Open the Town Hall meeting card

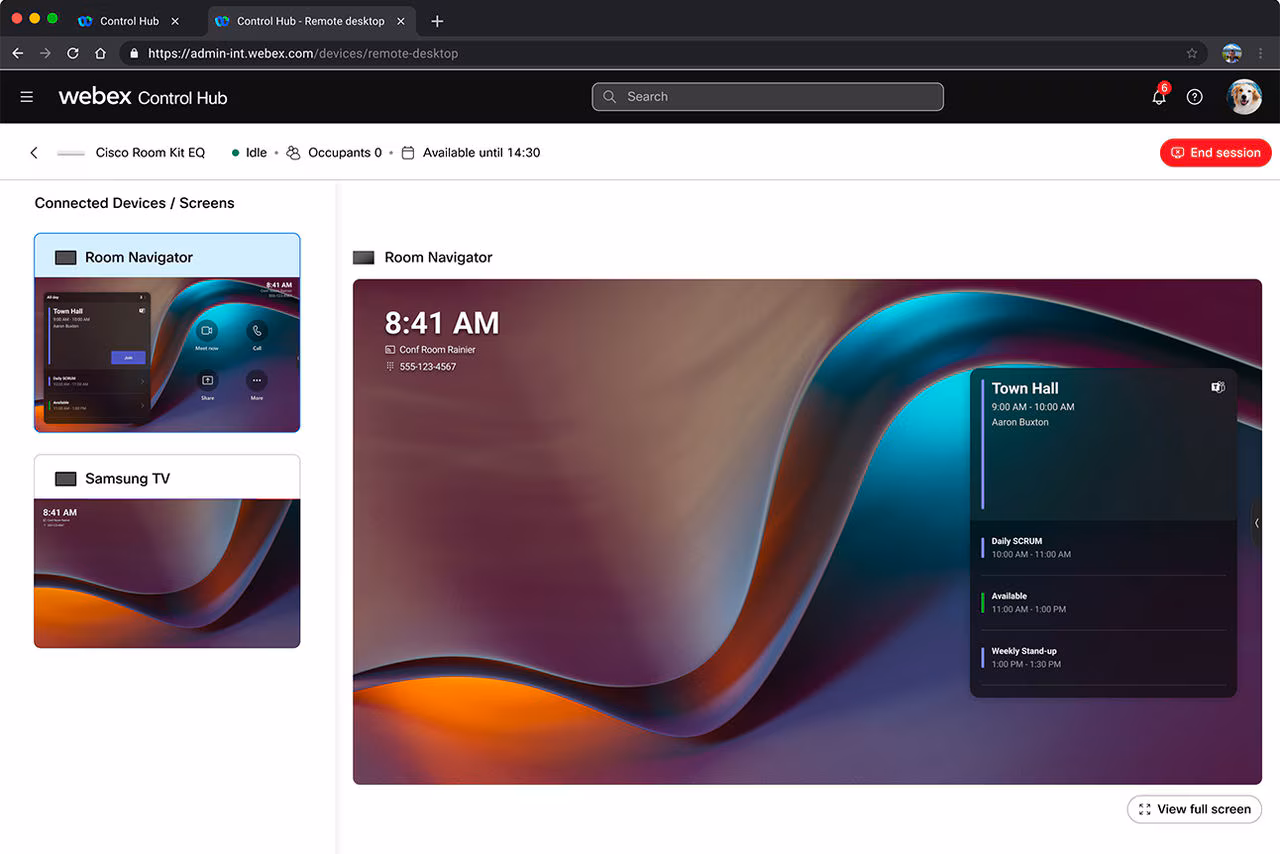pyautogui.click(x=1103, y=445)
